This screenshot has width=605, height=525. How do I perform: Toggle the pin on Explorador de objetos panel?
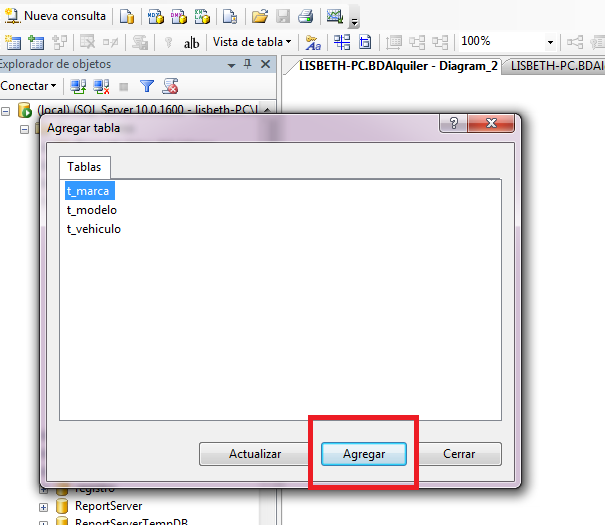pyautogui.click(x=248, y=64)
